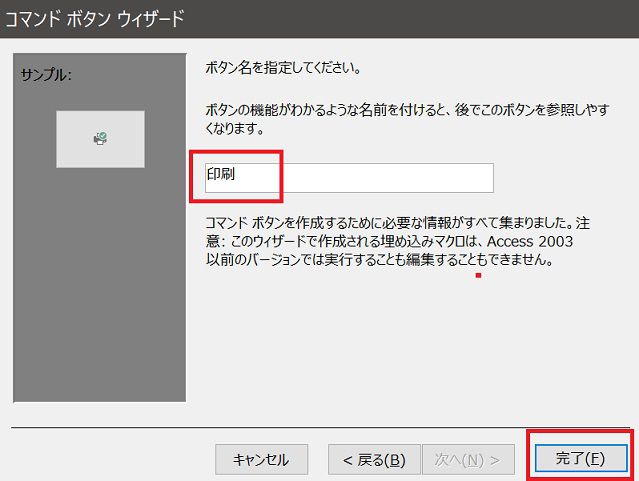639x481 pixels.
Task: Click the green check badge on the printer icon
Action: pos(103,138)
